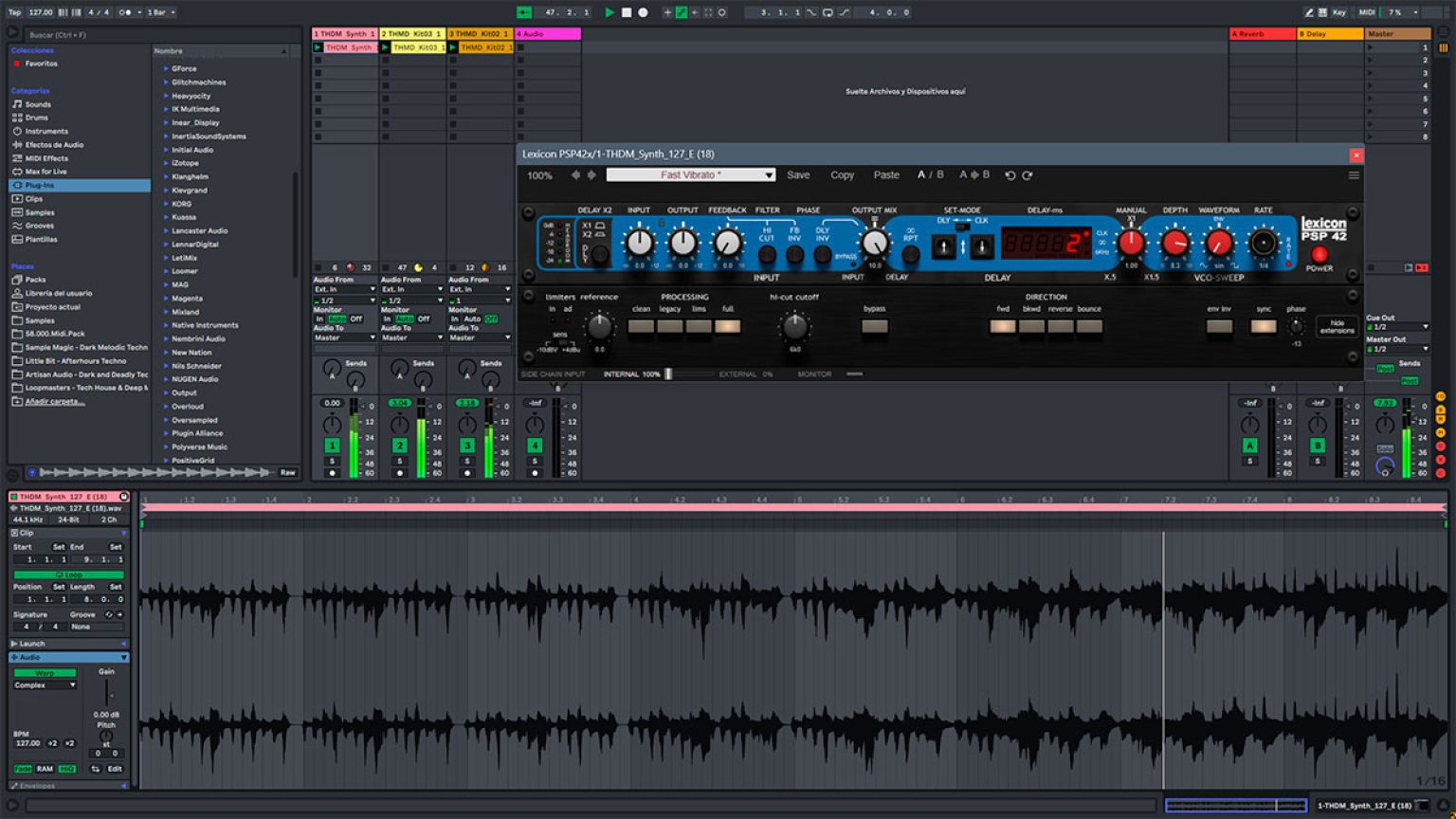Select the Clips browser category

pyautogui.click(x=34, y=199)
